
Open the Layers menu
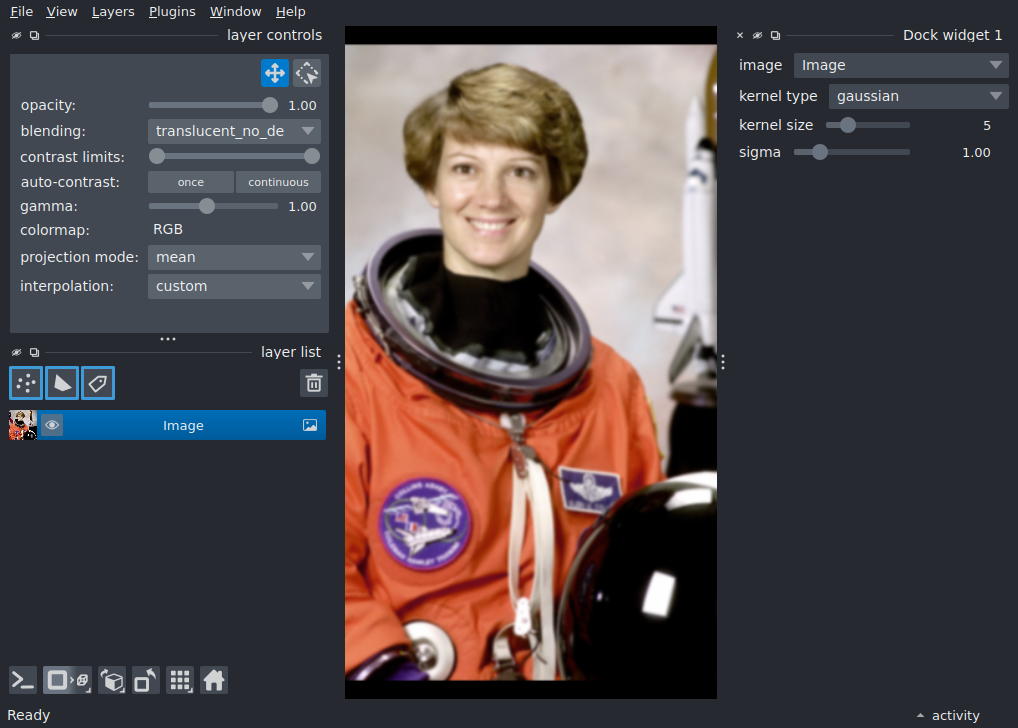pyautogui.click(x=113, y=12)
